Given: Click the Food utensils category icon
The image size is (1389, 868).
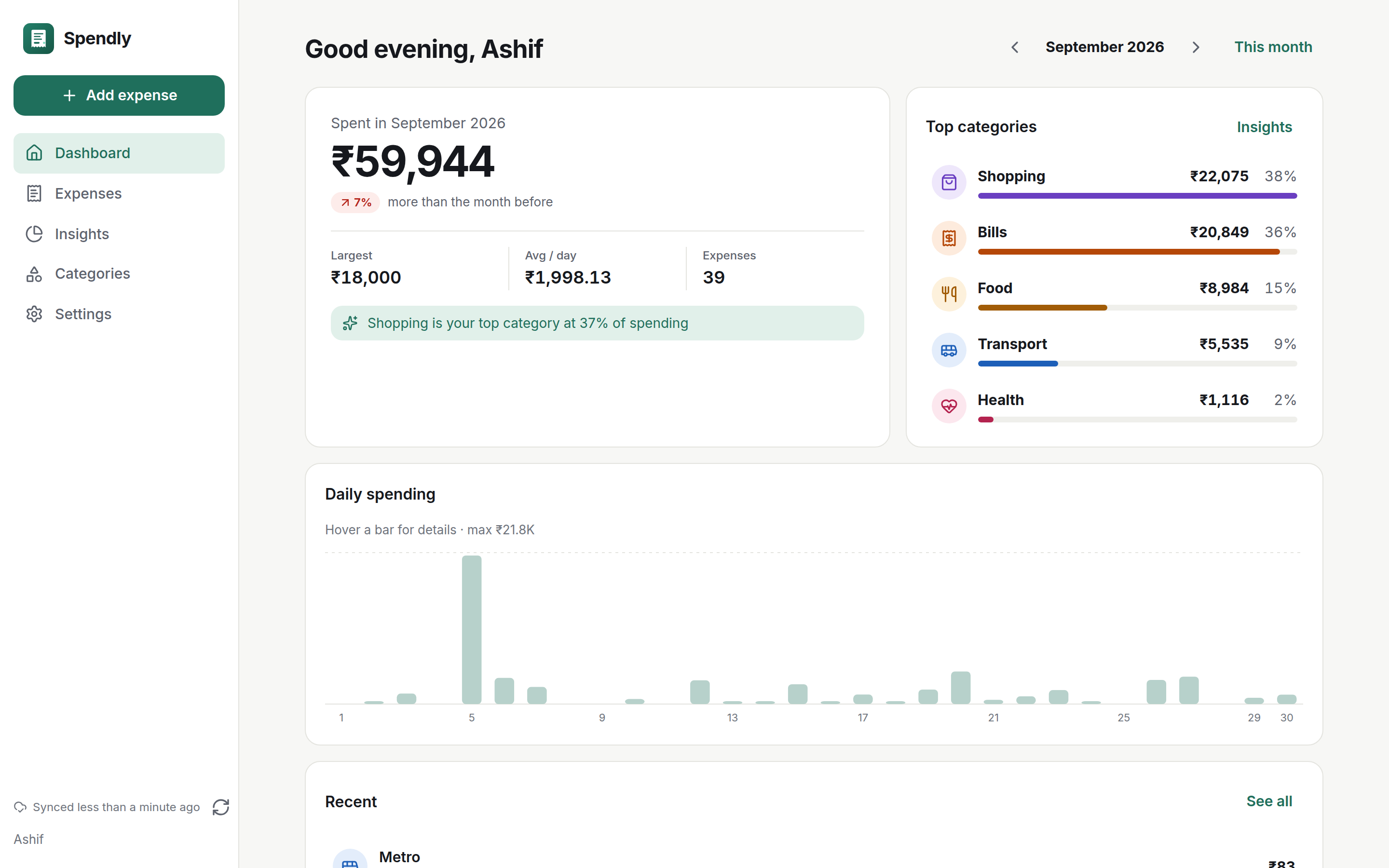Looking at the screenshot, I should tap(949, 294).
